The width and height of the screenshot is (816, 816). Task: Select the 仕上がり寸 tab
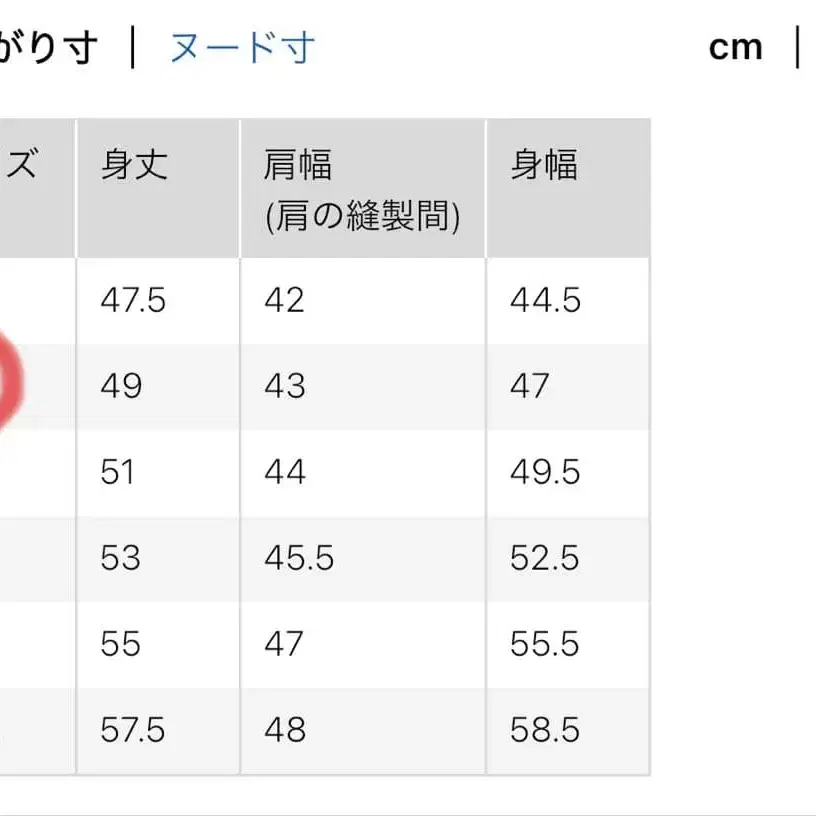click(x=50, y=46)
